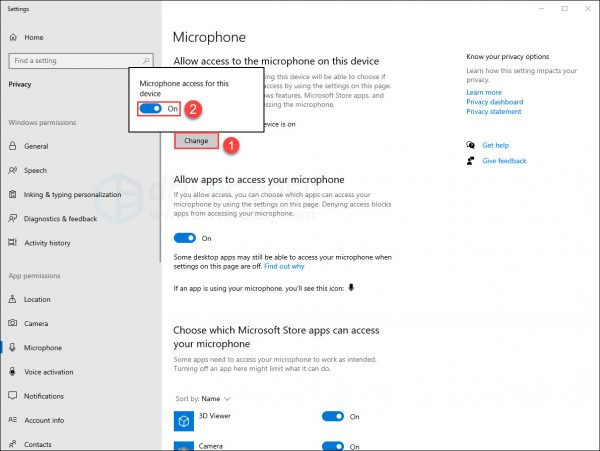
Task: Select Voice activation in the sidebar
Action: 48,372
